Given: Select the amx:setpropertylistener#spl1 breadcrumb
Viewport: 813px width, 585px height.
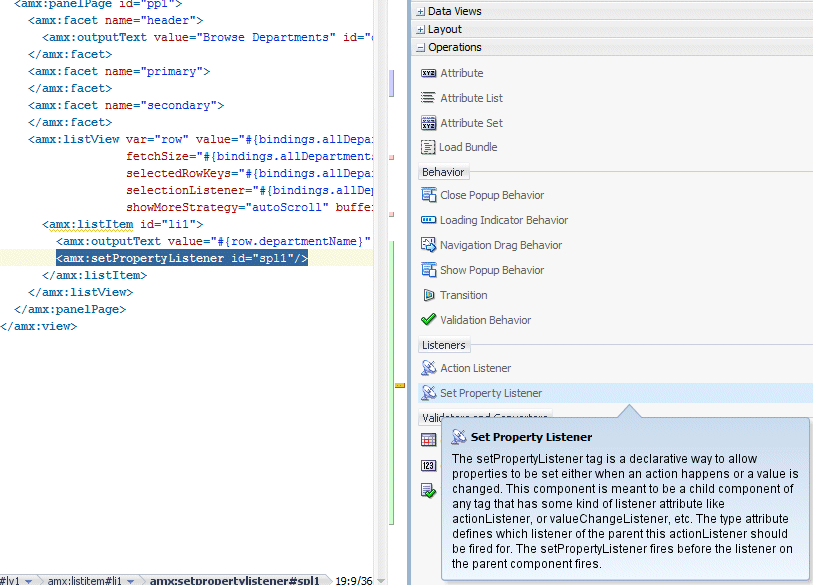Looking at the screenshot, I should [234, 580].
